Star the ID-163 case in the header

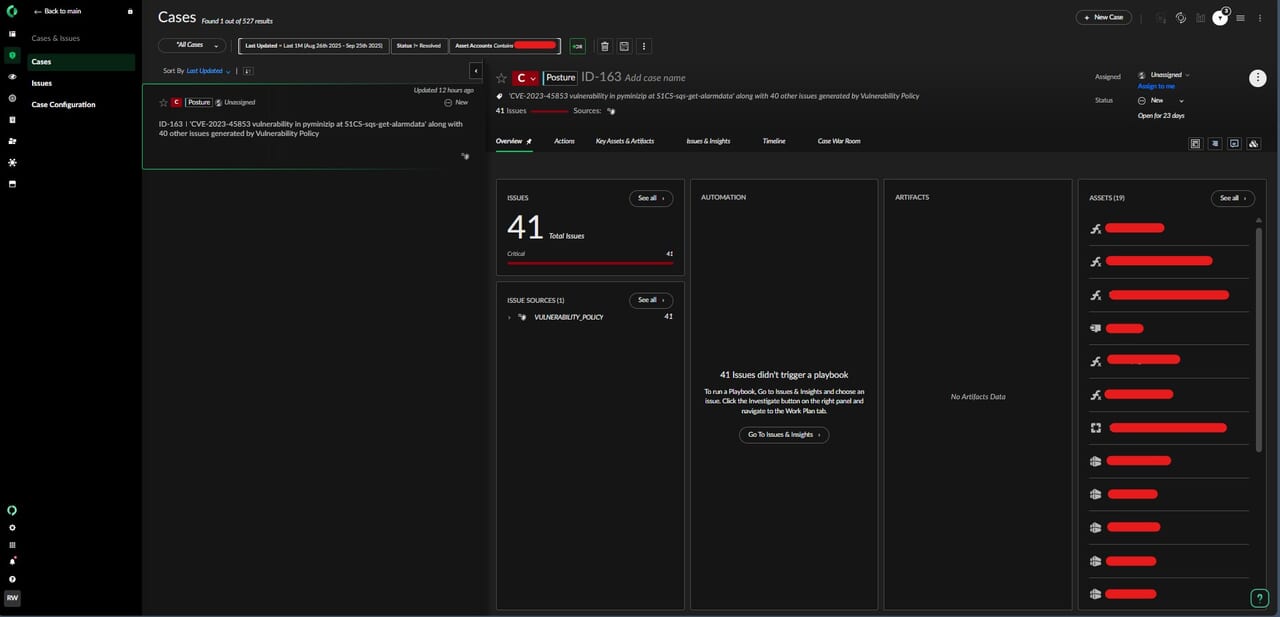502,78
